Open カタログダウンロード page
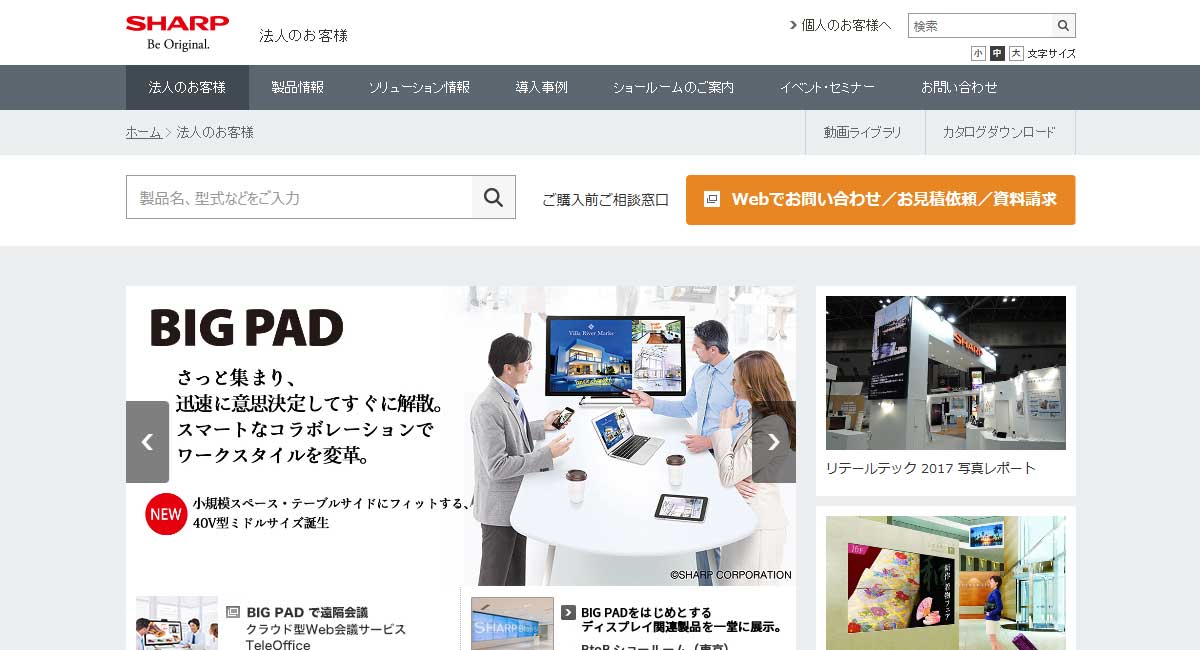 (998, 132)
